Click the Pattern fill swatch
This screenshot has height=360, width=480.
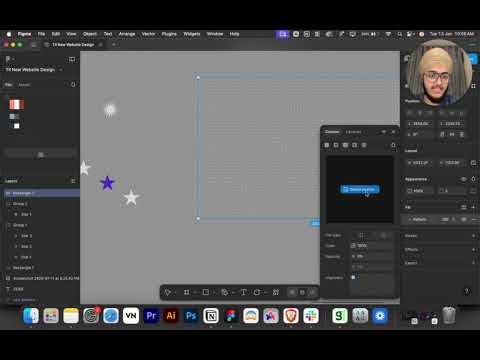click(410, 219)
